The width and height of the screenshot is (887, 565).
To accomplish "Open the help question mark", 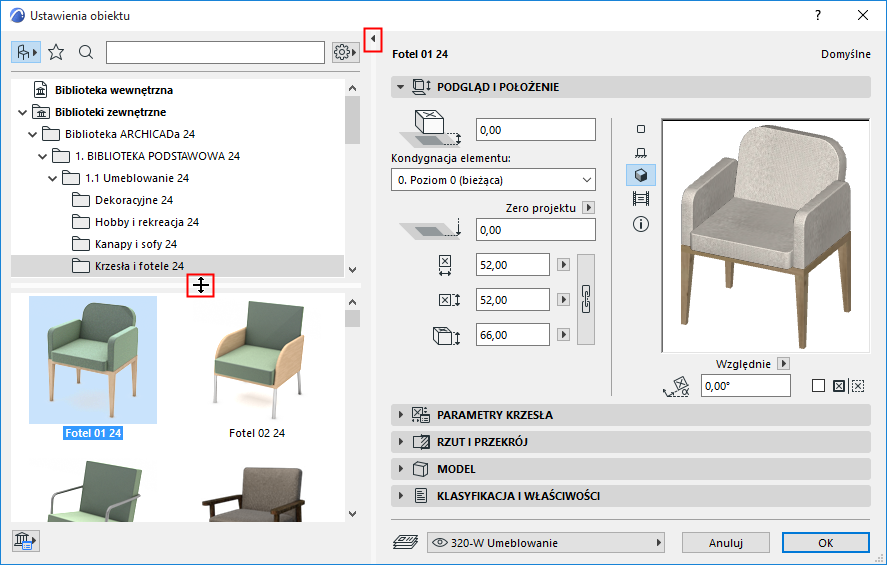I will coord(818,15).
